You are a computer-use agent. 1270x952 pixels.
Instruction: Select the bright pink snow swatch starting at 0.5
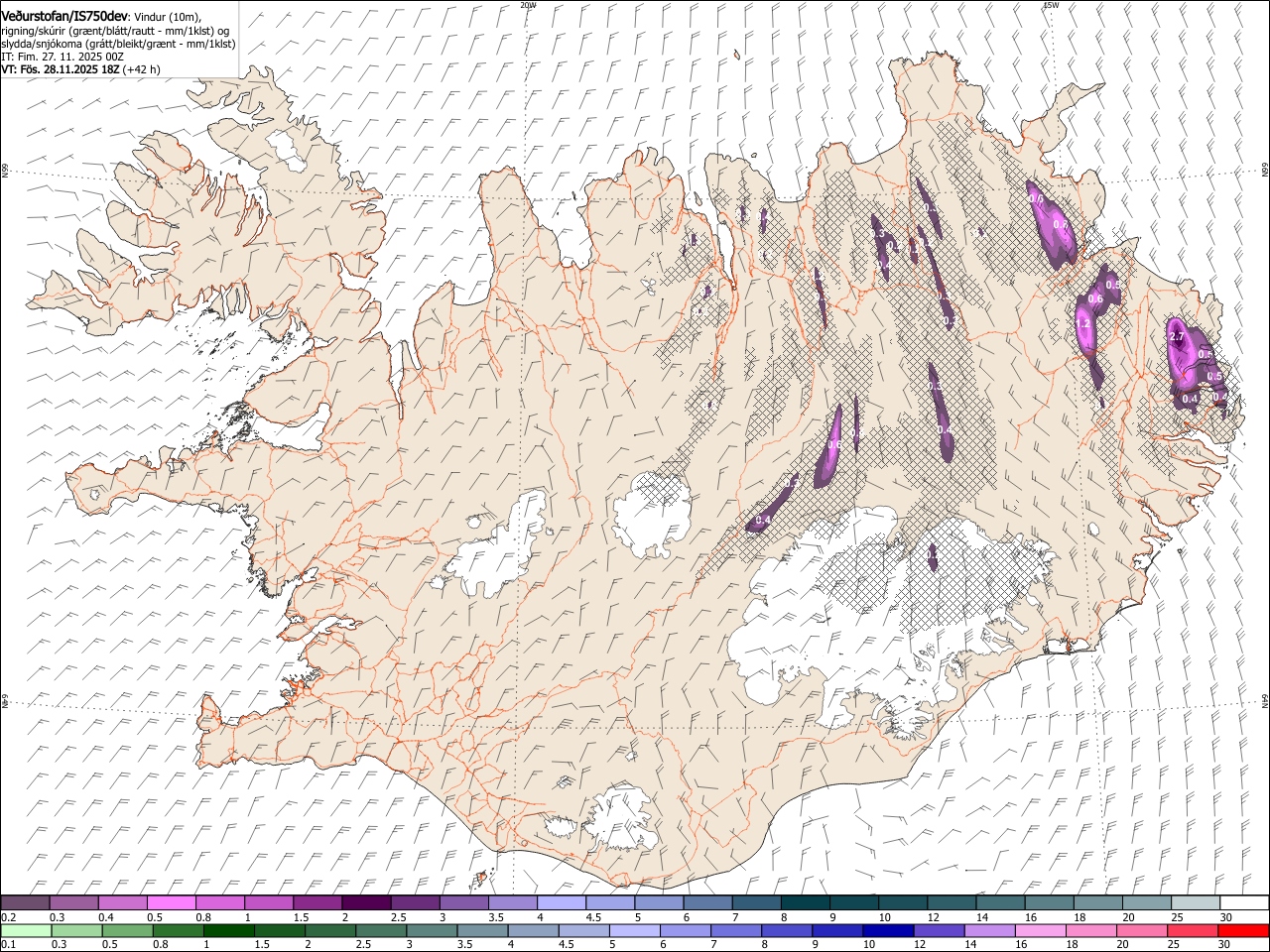[x=172, y=903]
